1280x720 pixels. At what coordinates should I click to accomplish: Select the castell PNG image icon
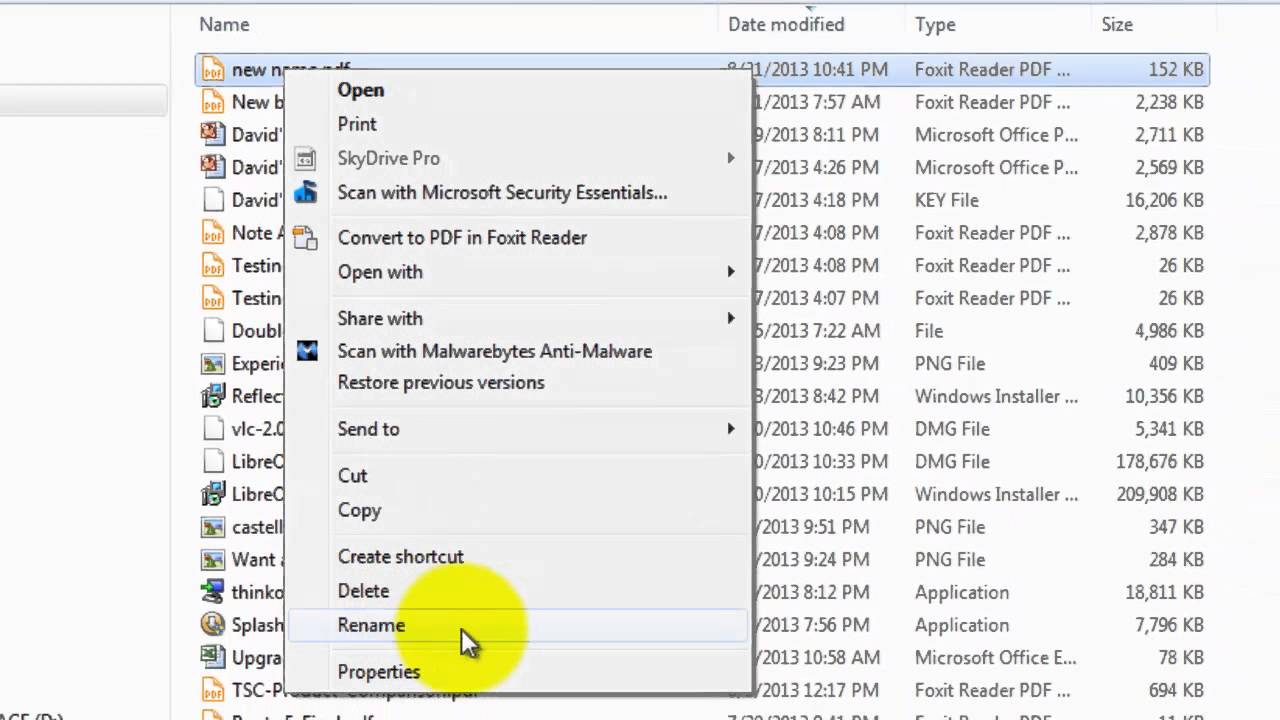(213, 527)
